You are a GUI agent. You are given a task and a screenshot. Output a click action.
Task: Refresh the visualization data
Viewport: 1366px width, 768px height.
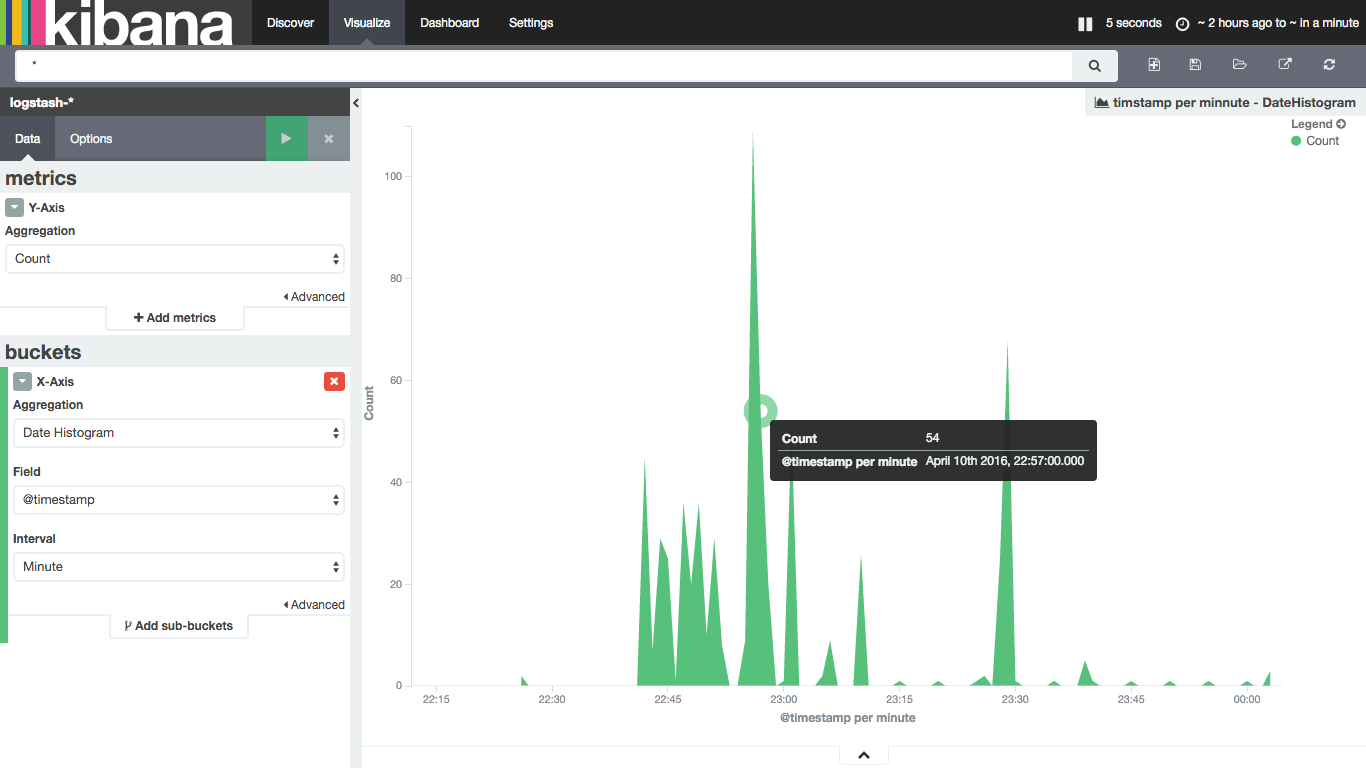click(x=1329, y=64)
